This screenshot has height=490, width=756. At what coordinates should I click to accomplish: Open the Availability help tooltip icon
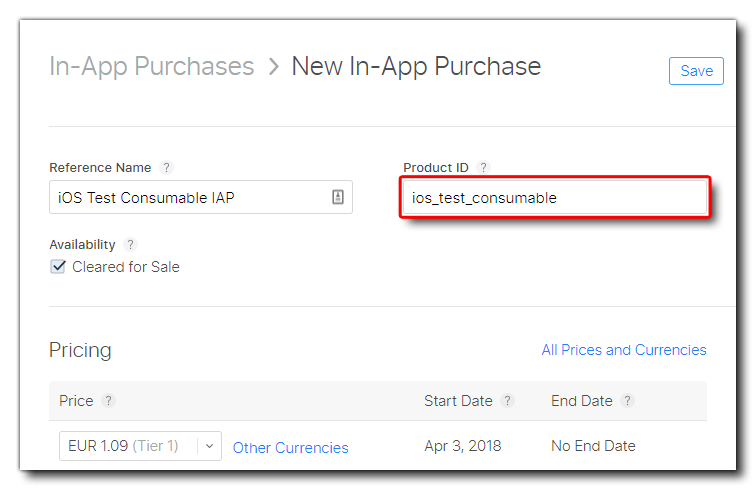131,245
